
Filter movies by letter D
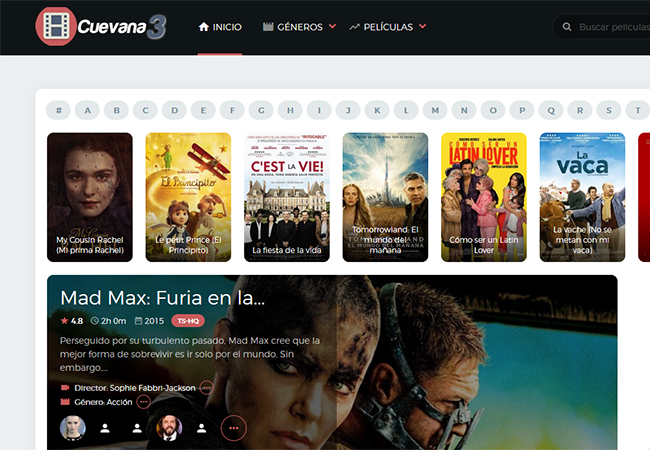coord(175,110)
